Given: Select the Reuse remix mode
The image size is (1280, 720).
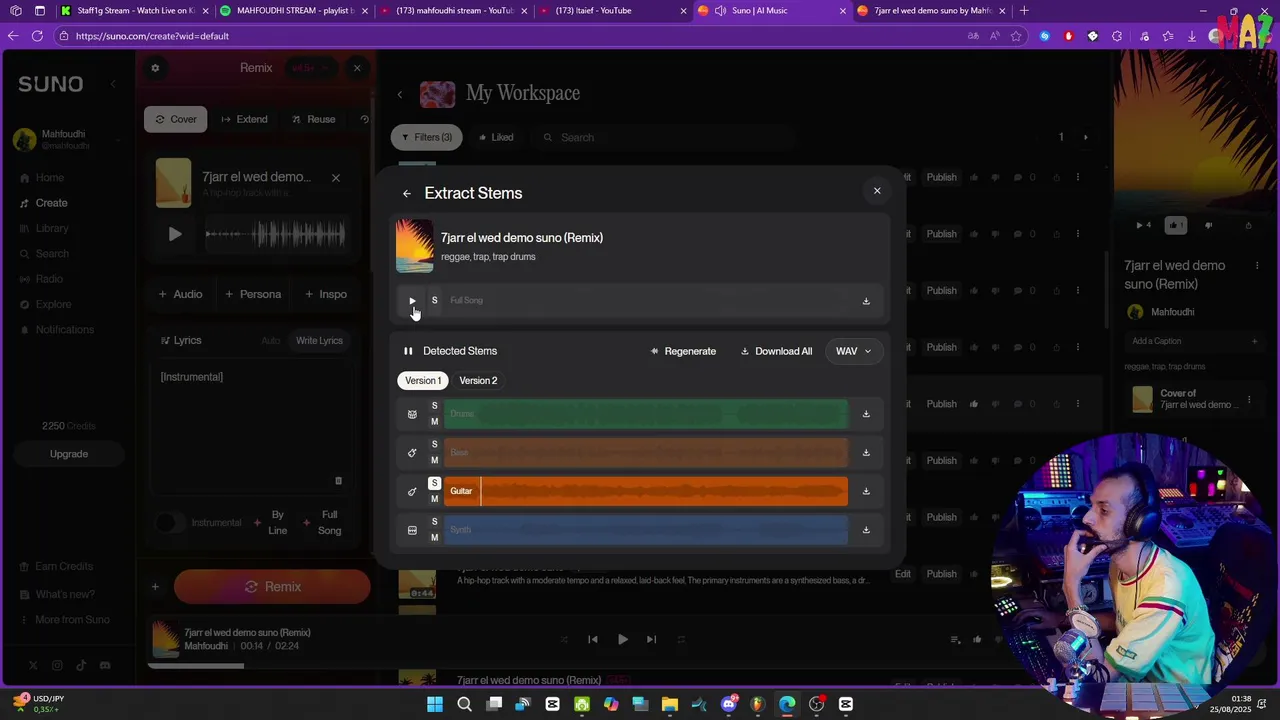Looking at the screenshot, I should tap(313, 120).
